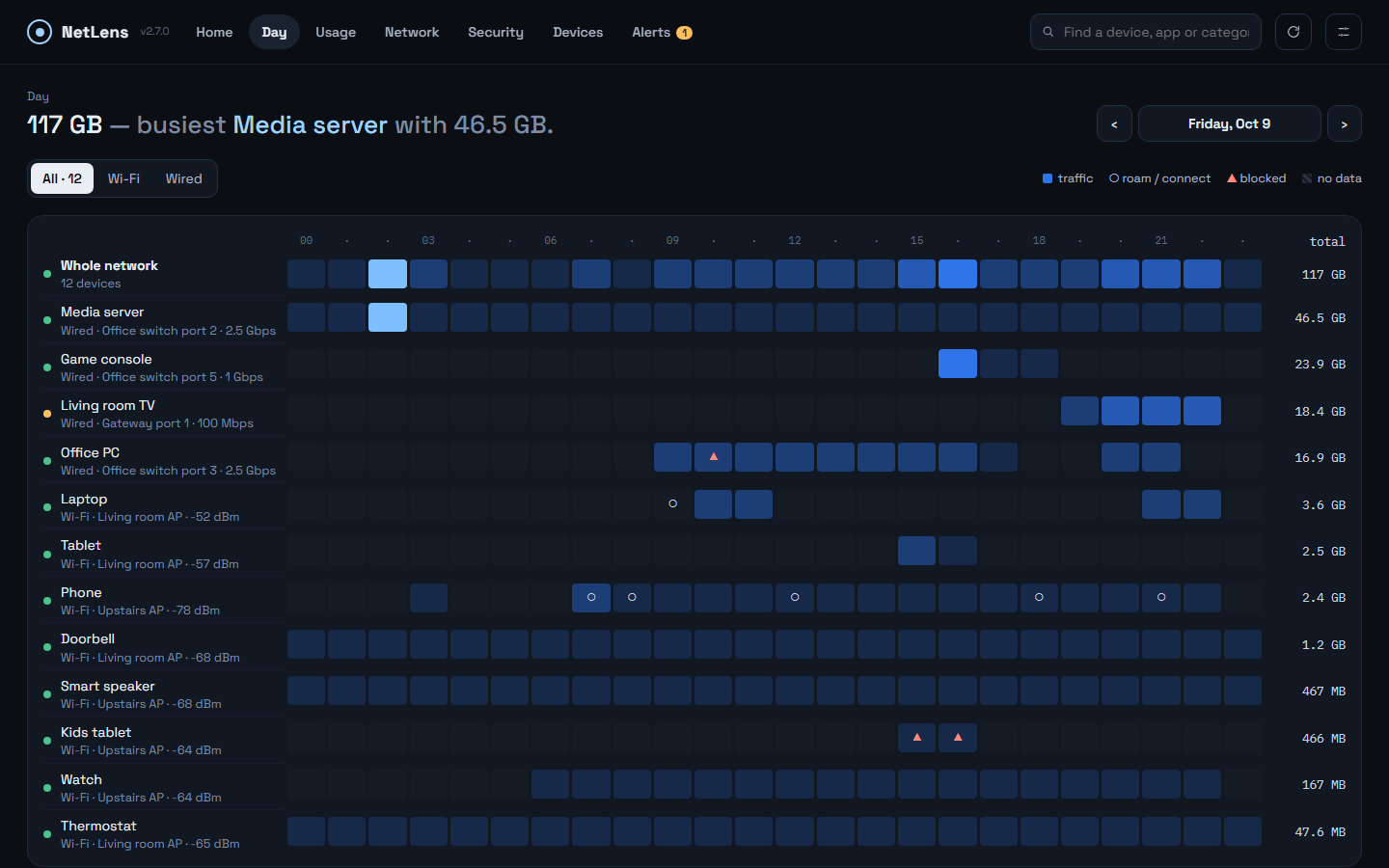This screenshot has height=868, width=1389.
Task: Click Phone roam marker at hour 07
Action: [x=591, y=597]
